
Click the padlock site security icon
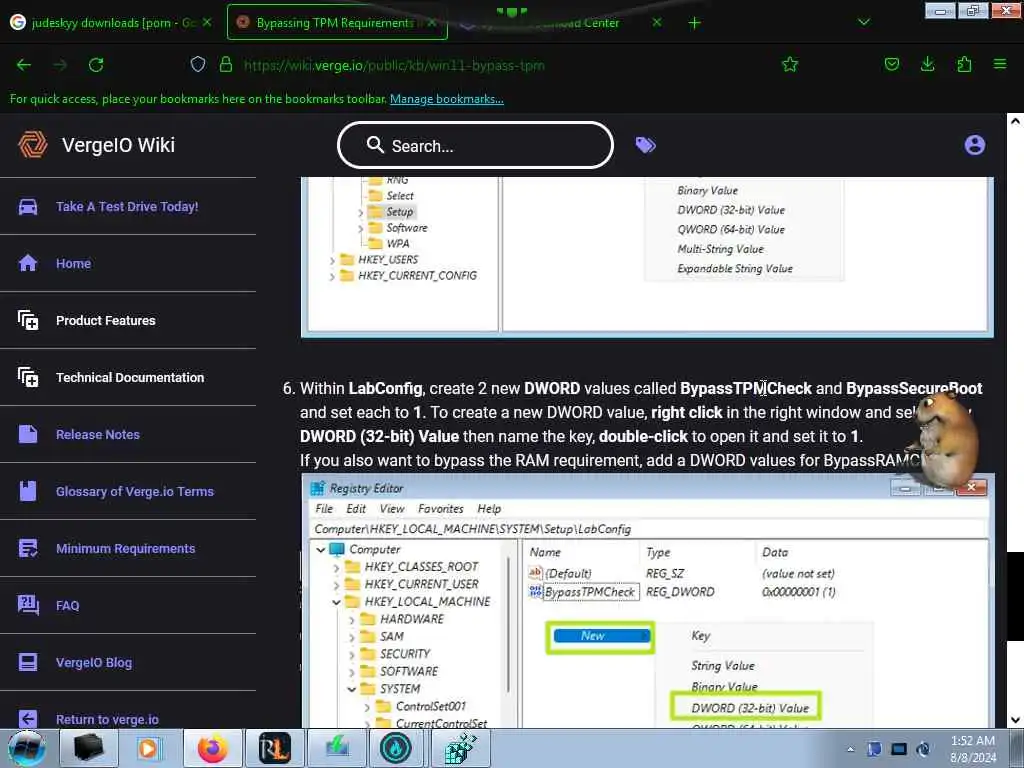225,64
